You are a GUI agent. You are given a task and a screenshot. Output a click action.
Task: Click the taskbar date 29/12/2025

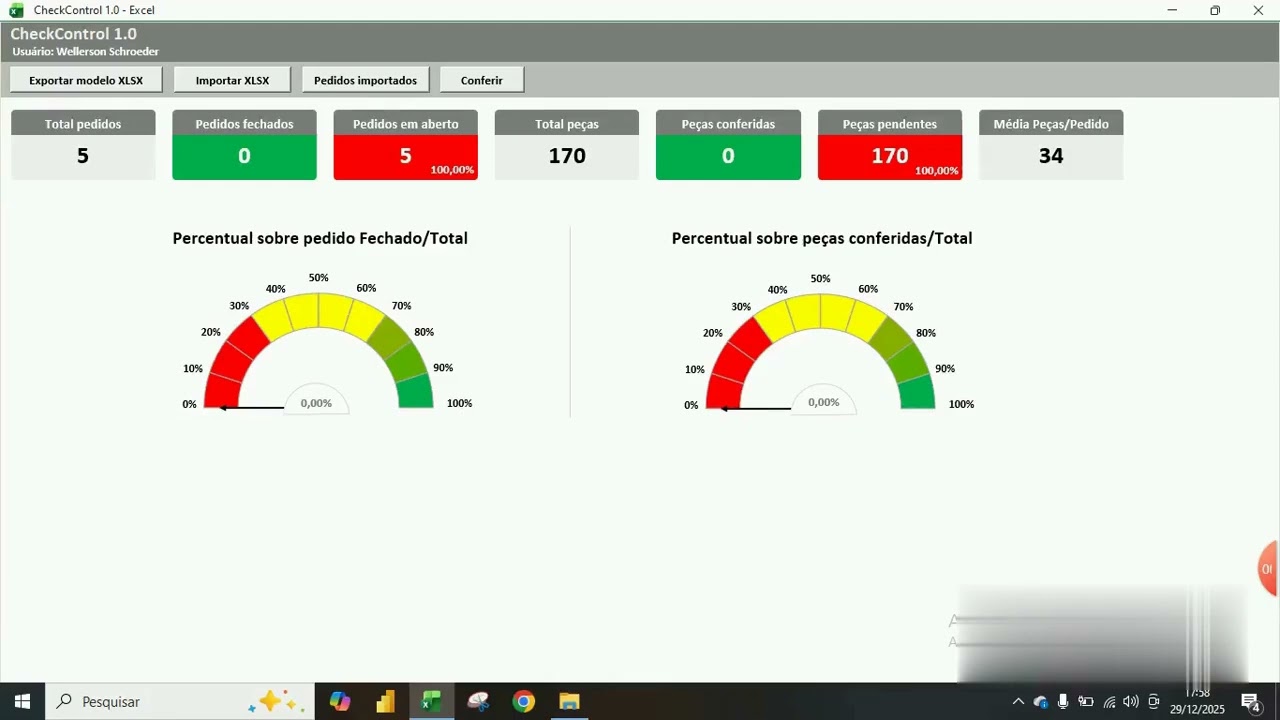point(1197,709)
